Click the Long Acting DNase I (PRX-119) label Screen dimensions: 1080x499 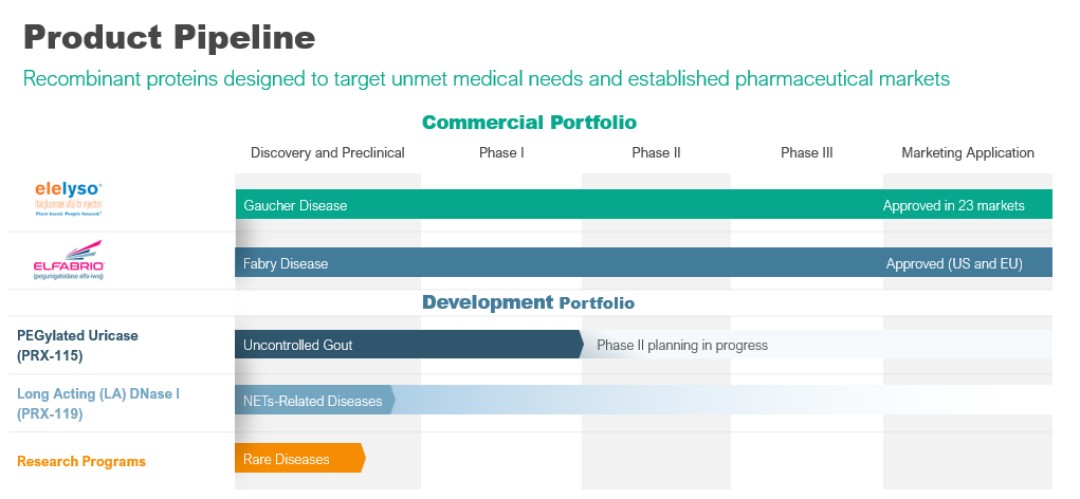(98, 403)
